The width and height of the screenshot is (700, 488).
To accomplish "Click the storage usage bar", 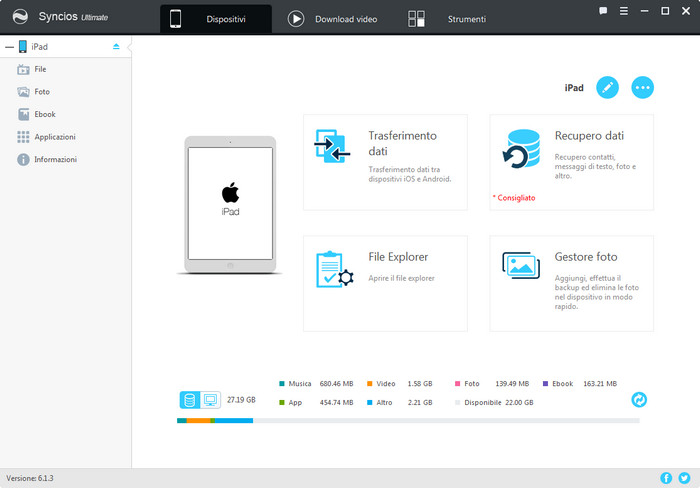I will [x=408, y=421].
